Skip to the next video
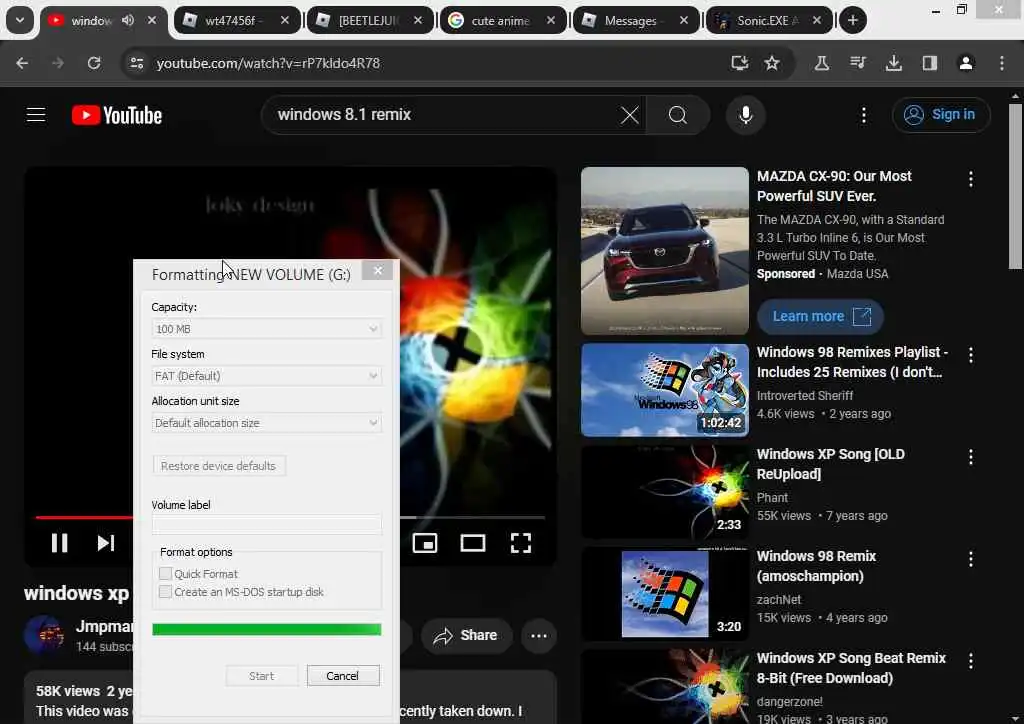This screenshot has width=1024, height=724. point(106,543)
